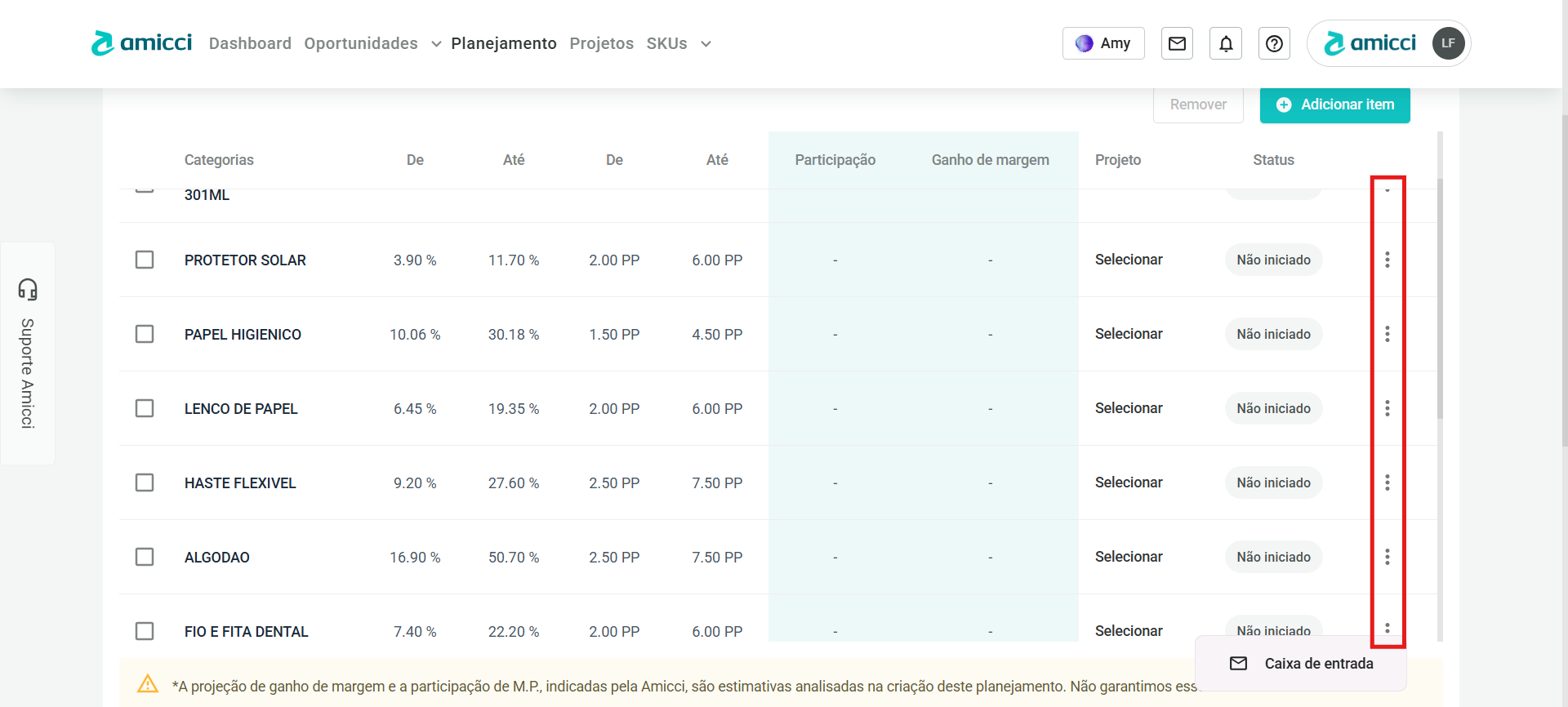
Task: Check the PROTETOR SOLAR checkbox
Action: 145,260
